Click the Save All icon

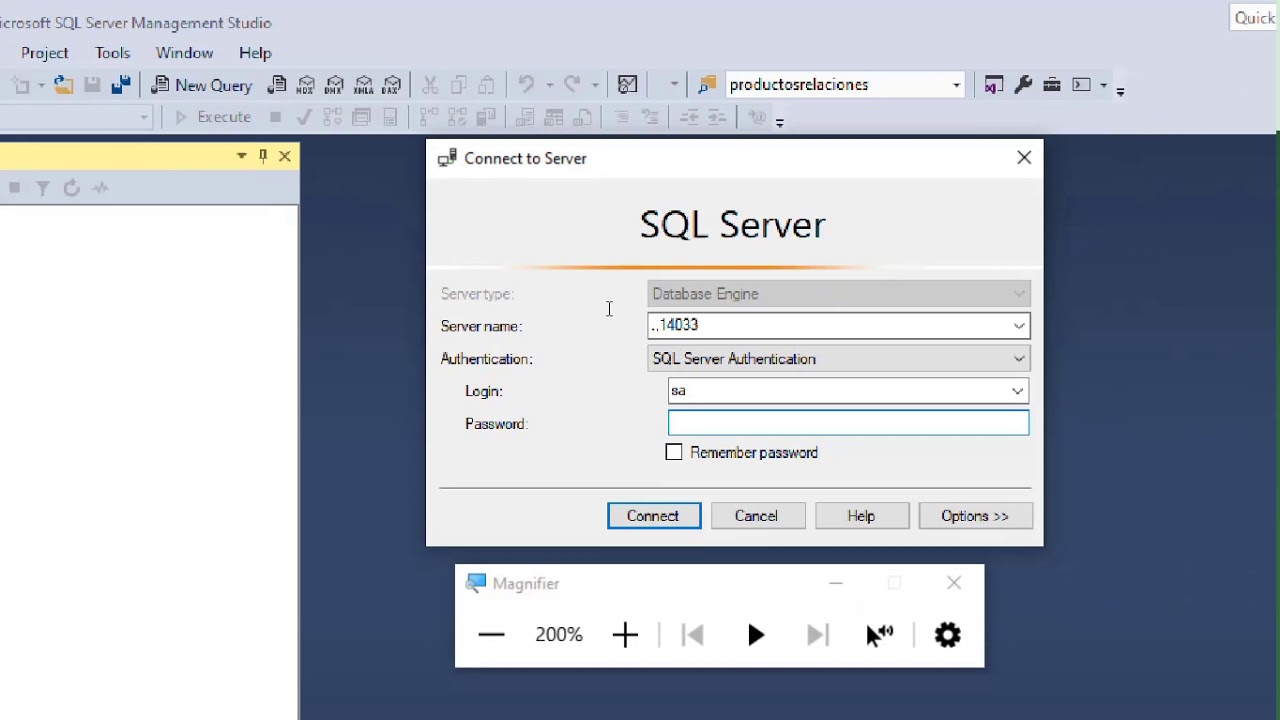click(x=121, y=85)
